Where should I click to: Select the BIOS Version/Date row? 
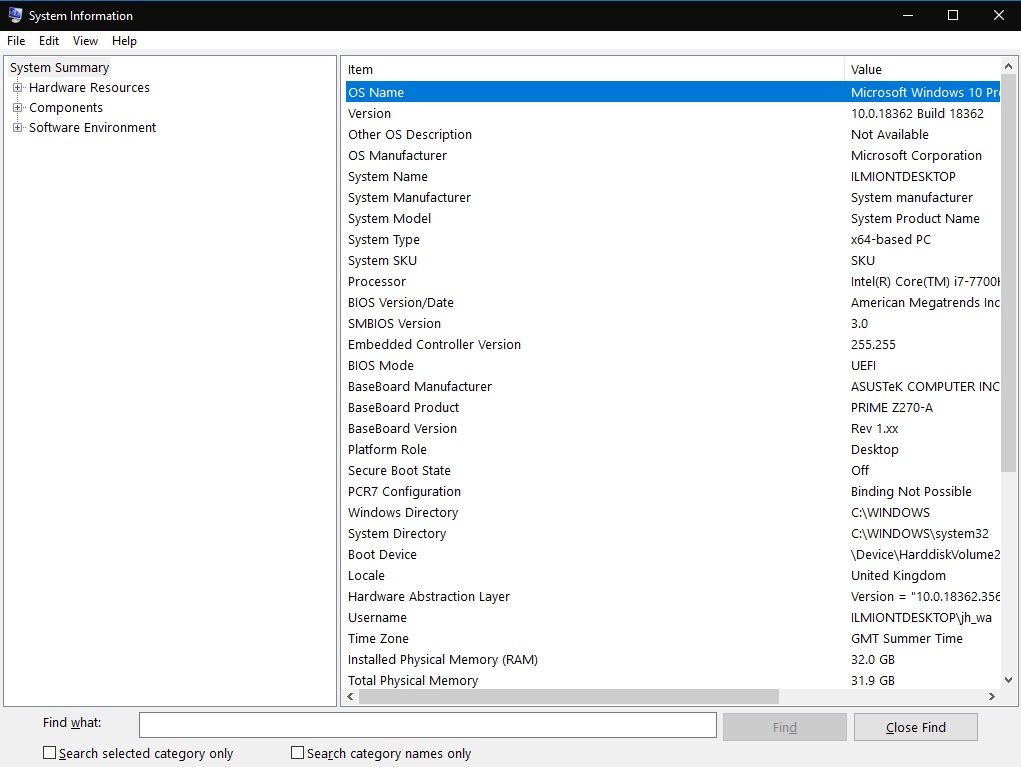pyautogui.click(x=673, y=302)
